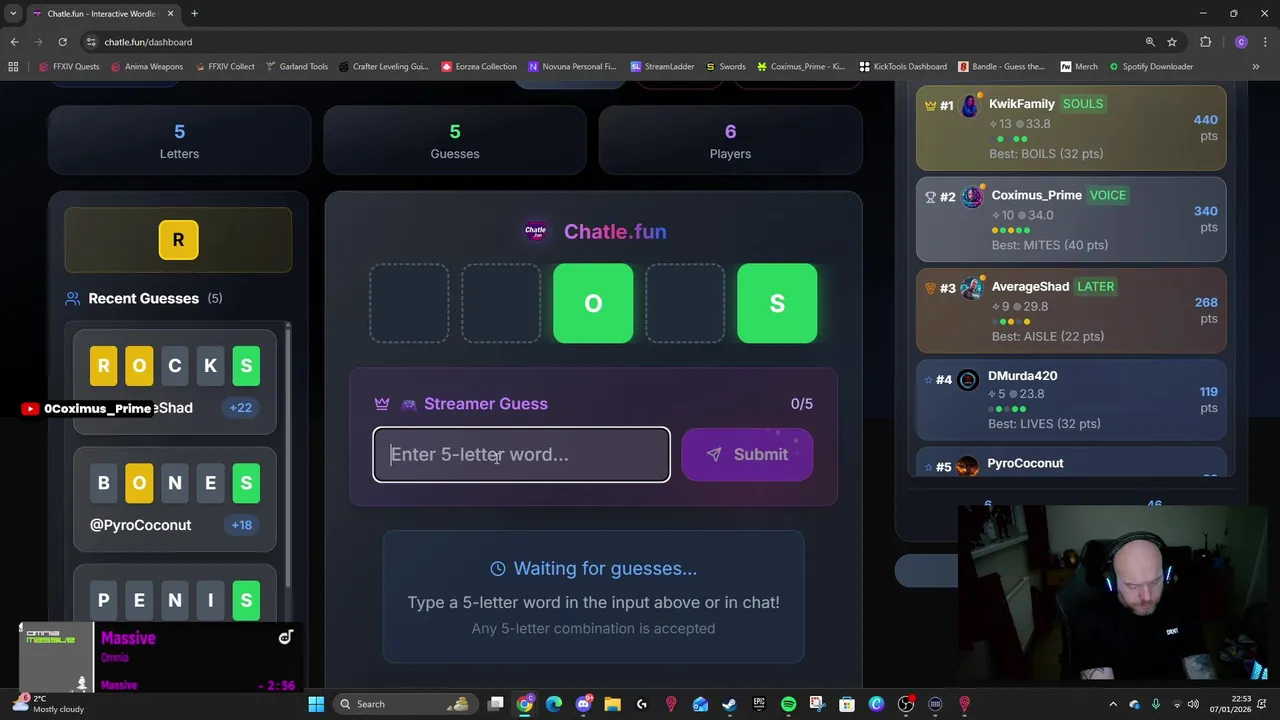
Task: Click DMurda420's avatar in the leaderboard
Action: coord(968,379)
